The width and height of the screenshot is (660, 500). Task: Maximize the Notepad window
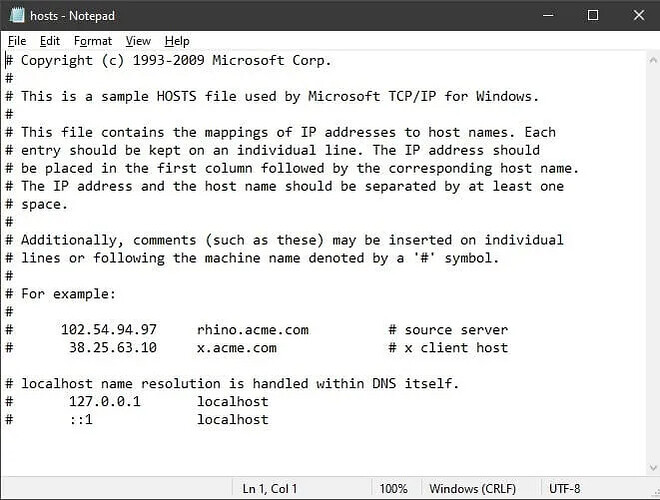pyautogui.click(x=593, y=15)
